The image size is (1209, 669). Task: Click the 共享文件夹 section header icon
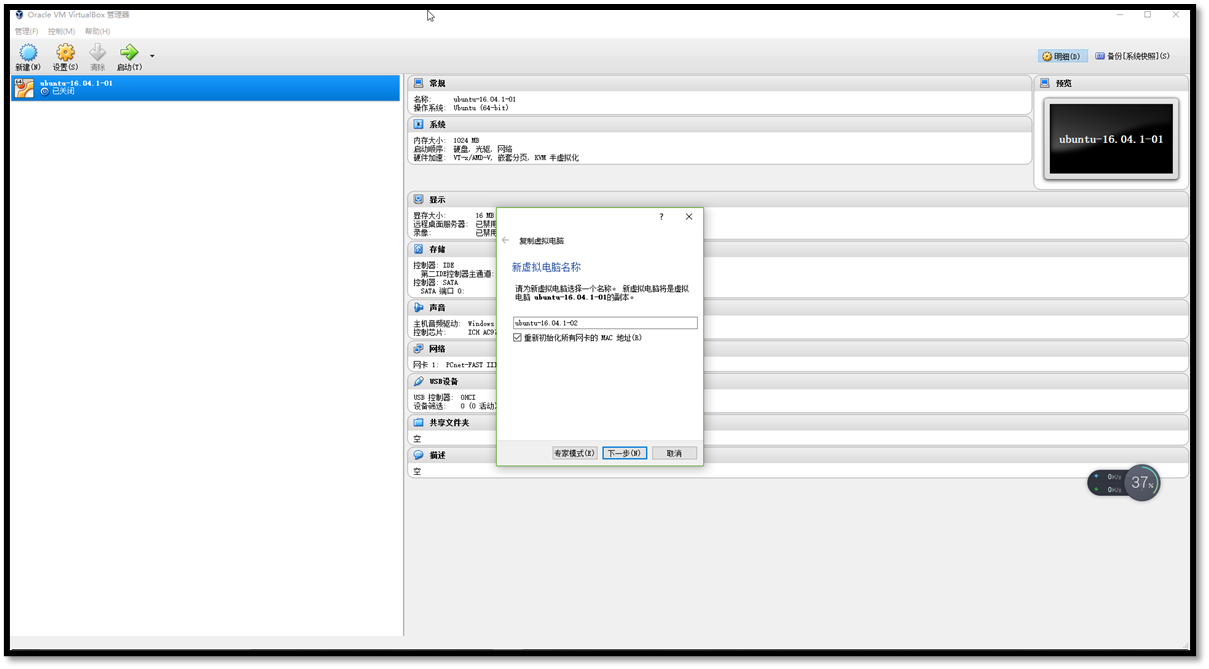(418, 423)
